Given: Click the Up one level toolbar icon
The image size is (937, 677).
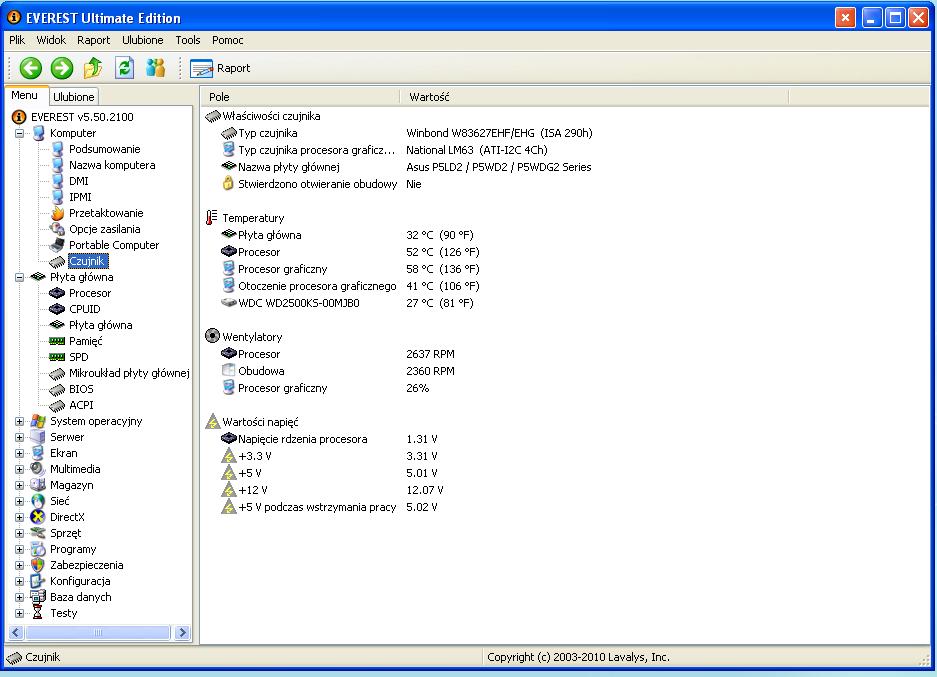Looking at the screenshot, I should (x=93, y=68).
